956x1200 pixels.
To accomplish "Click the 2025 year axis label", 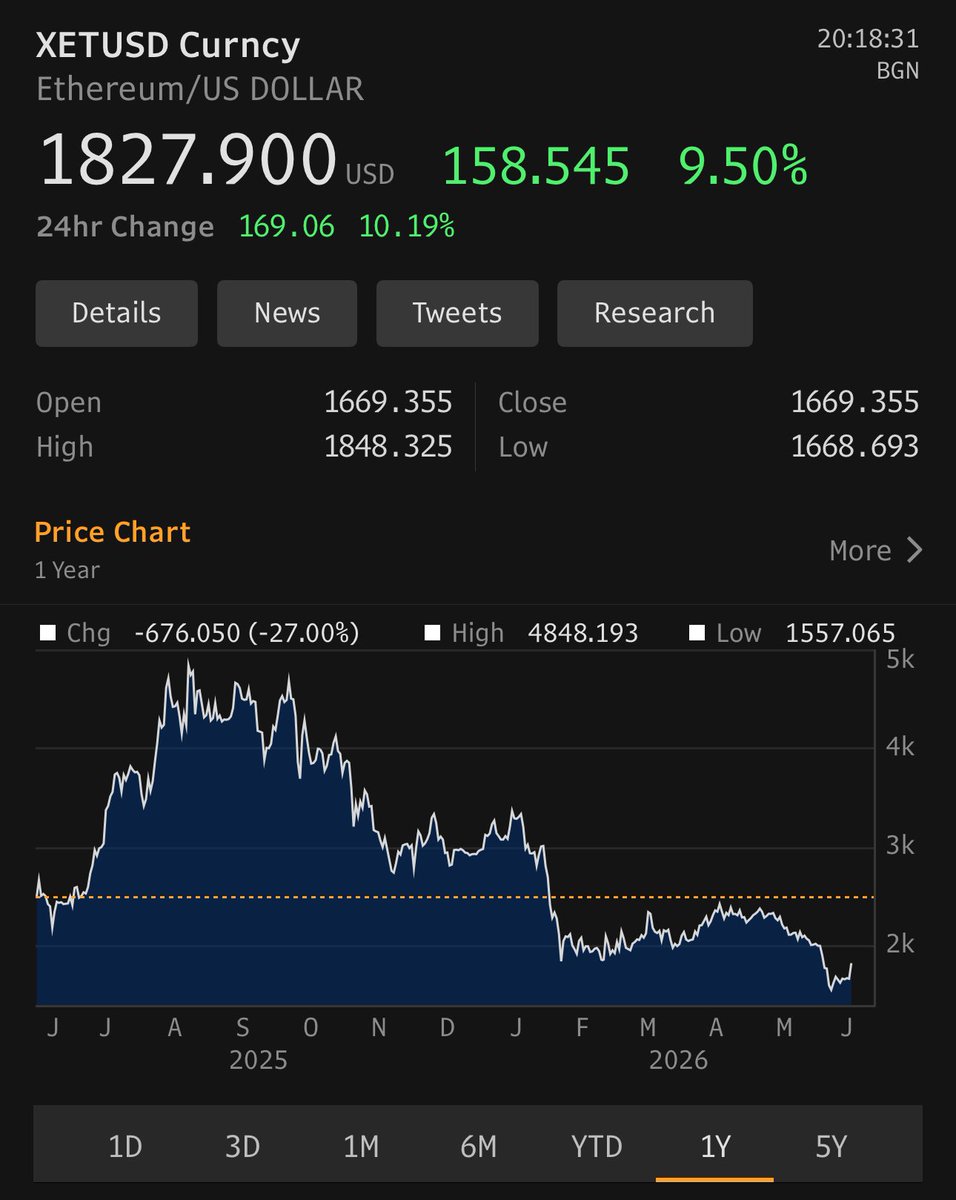I will 258,1060.
